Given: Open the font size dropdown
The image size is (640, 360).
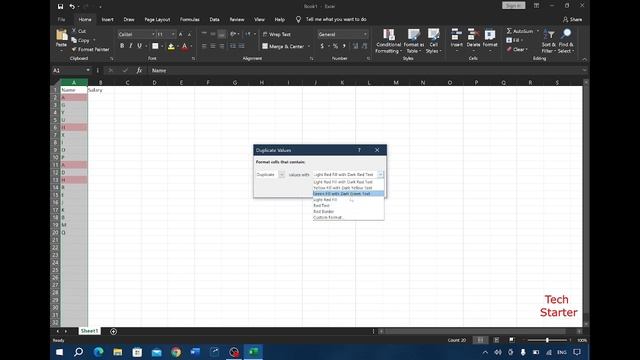Looking at the screenshot, I should tap(173, 35).
